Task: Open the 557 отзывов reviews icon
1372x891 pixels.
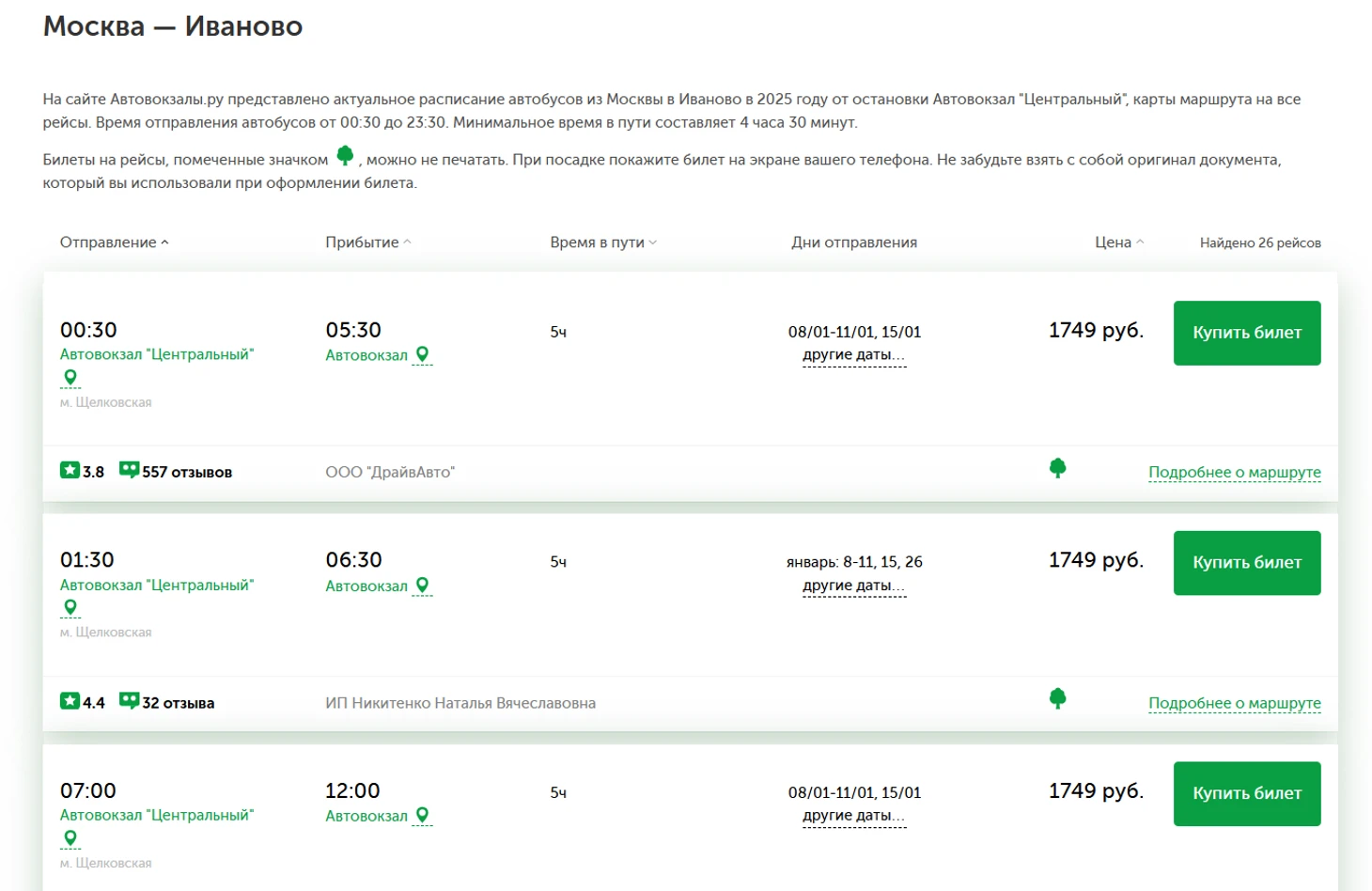Action: coord(129,470)
